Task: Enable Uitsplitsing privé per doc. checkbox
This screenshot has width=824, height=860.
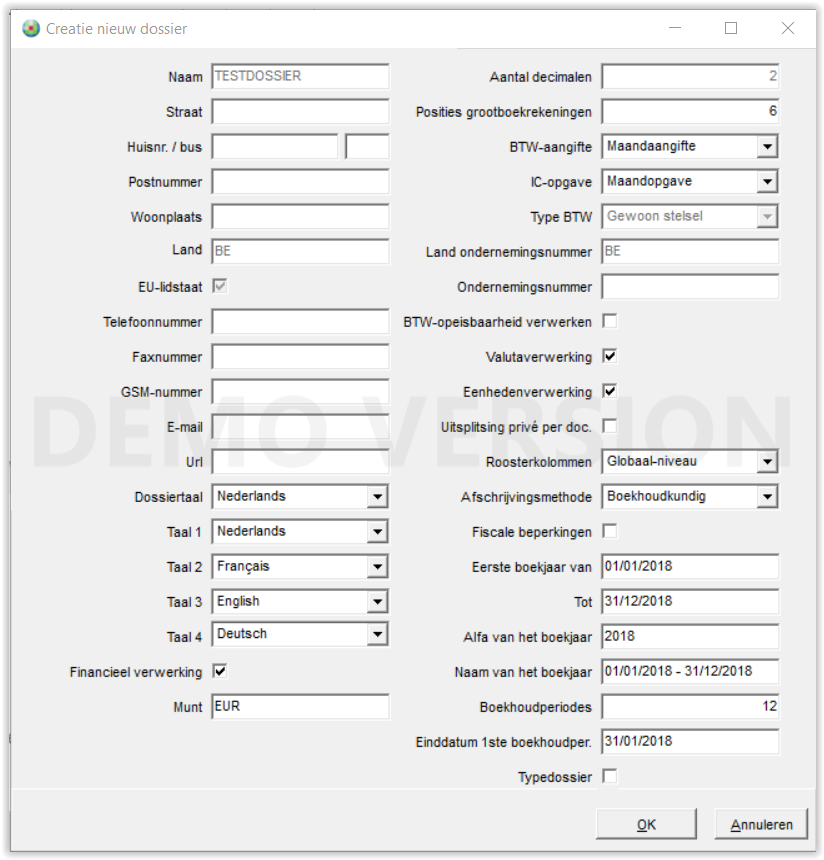Action: tap(610, 427)
